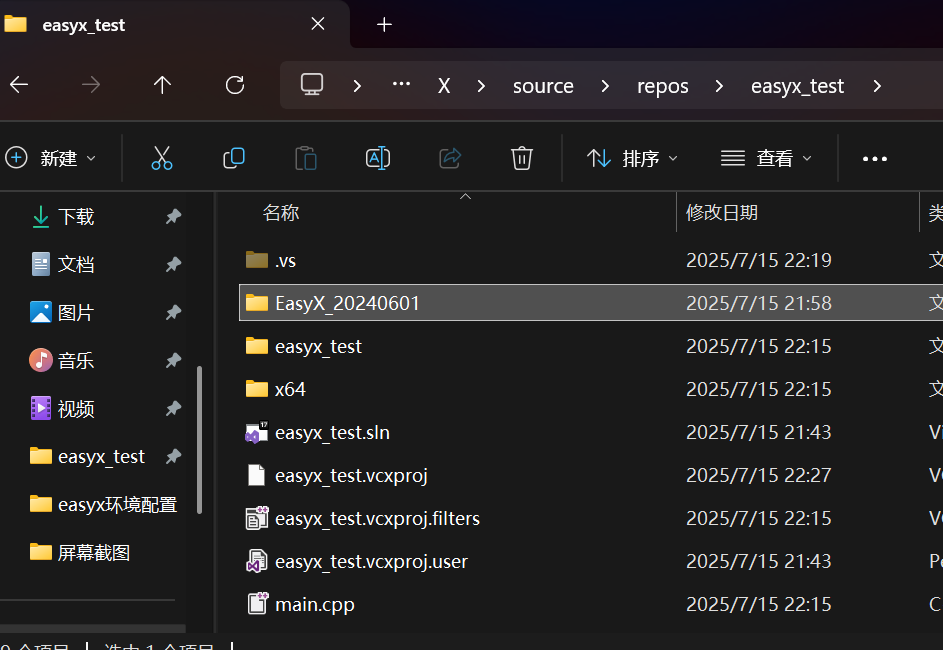
Task: Open the 新建 (New) dropdown
Action: pos(51,158)
